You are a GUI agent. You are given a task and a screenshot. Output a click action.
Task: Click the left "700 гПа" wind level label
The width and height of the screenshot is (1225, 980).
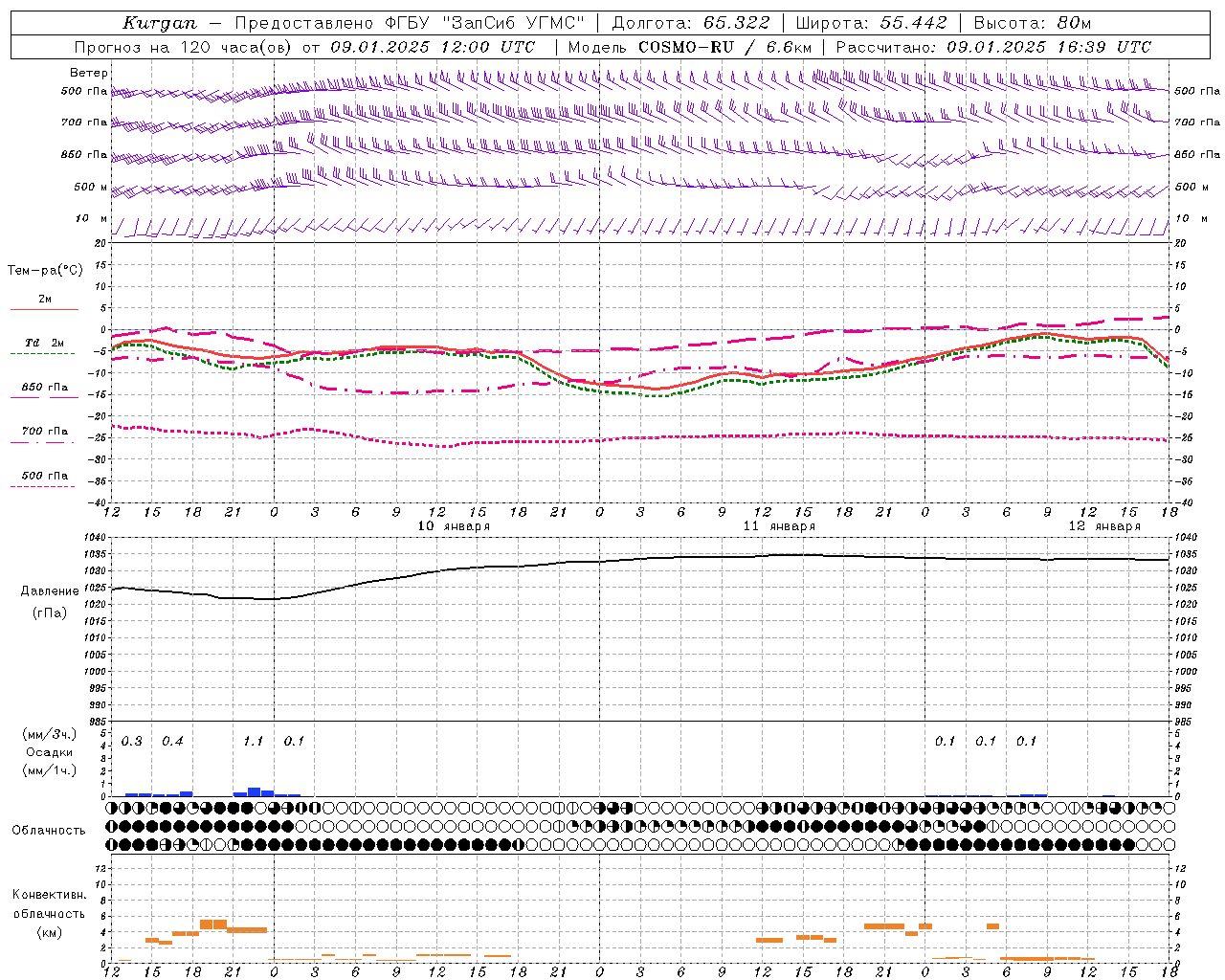coord(84,122)
